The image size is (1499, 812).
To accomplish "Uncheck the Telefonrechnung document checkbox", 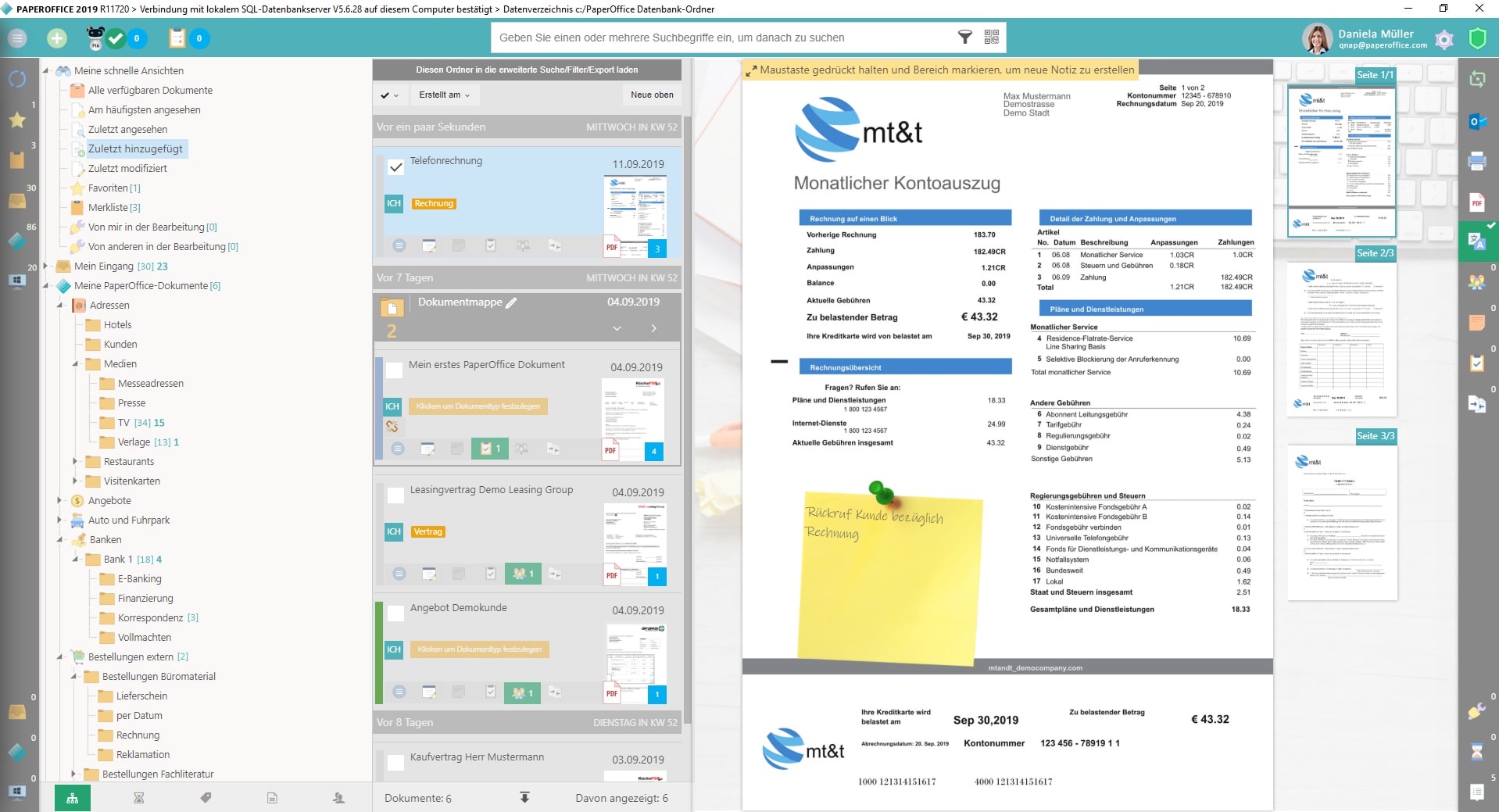I will [395, 167].
